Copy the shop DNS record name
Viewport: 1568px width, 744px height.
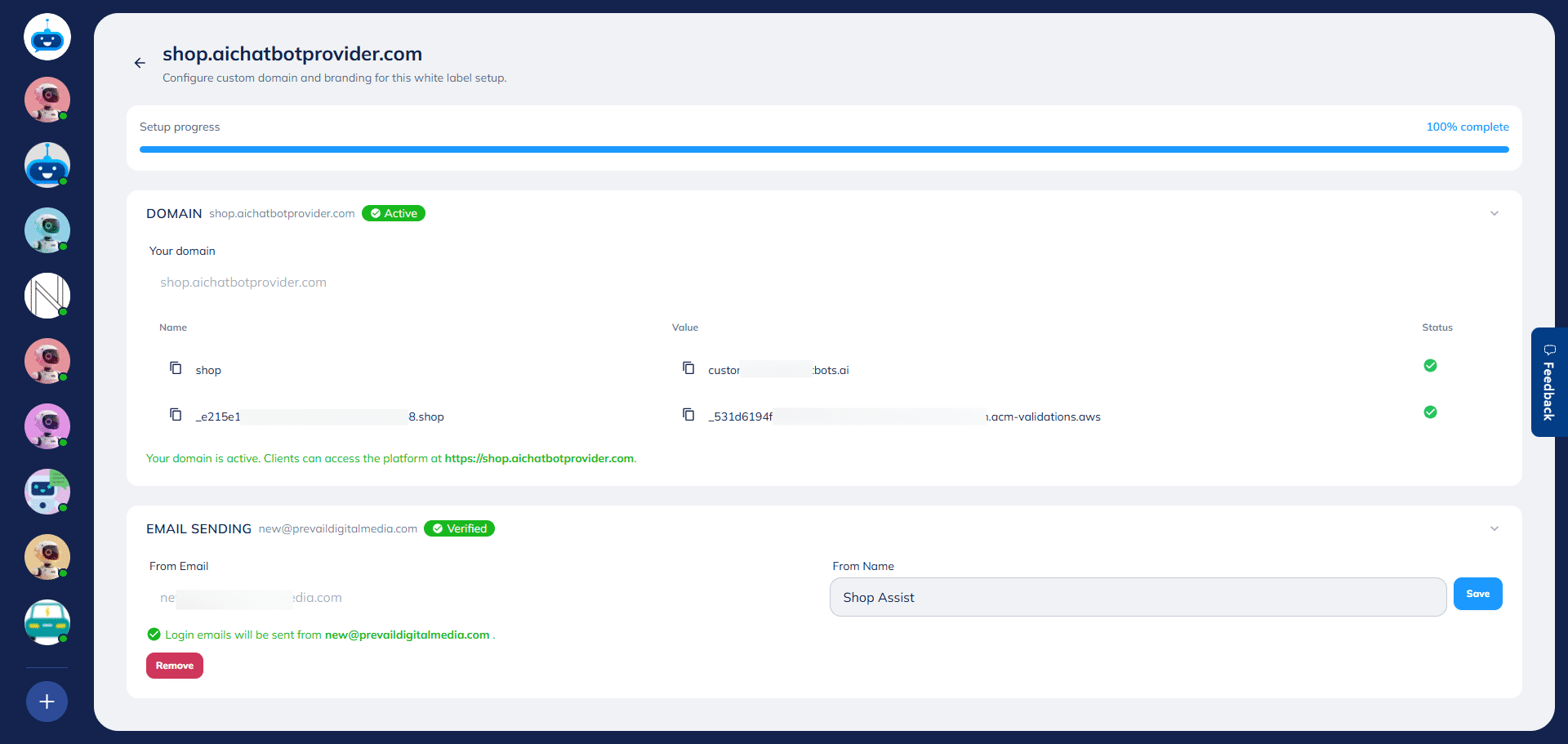pyautogui.click(x=176, y=368)
